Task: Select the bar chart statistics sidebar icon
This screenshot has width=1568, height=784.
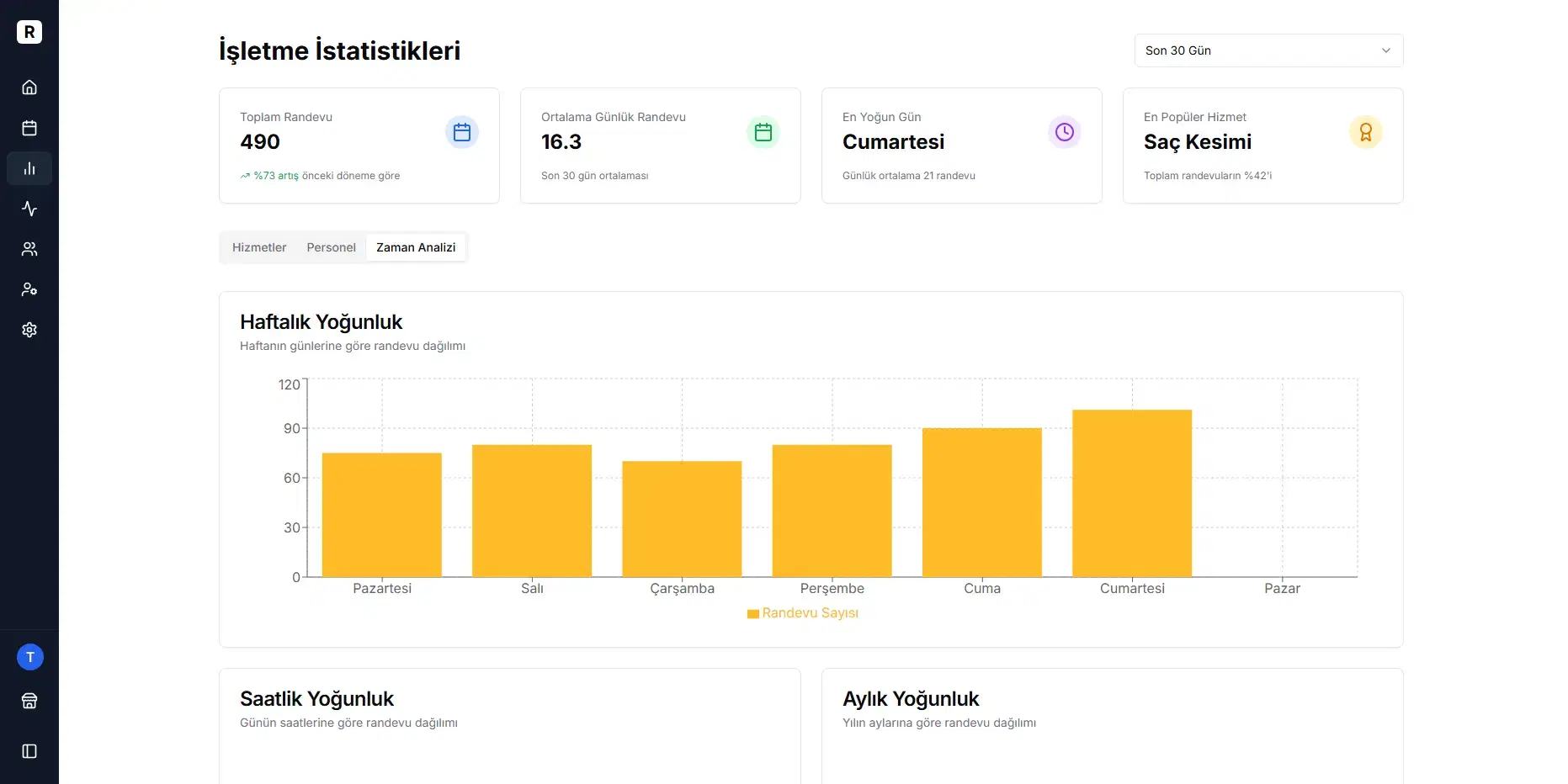Action: pos(29,168)
